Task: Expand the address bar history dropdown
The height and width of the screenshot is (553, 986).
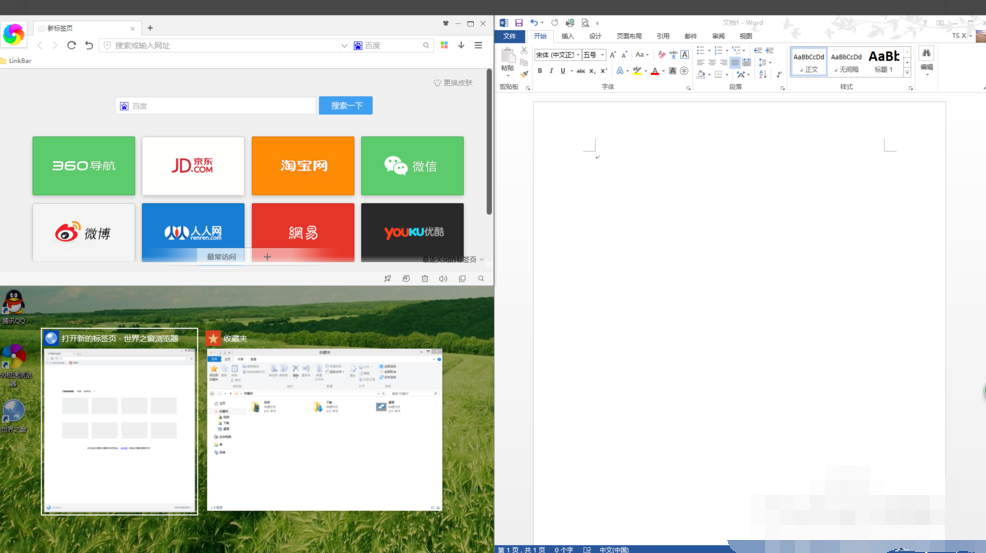Action: click(344, 45)
